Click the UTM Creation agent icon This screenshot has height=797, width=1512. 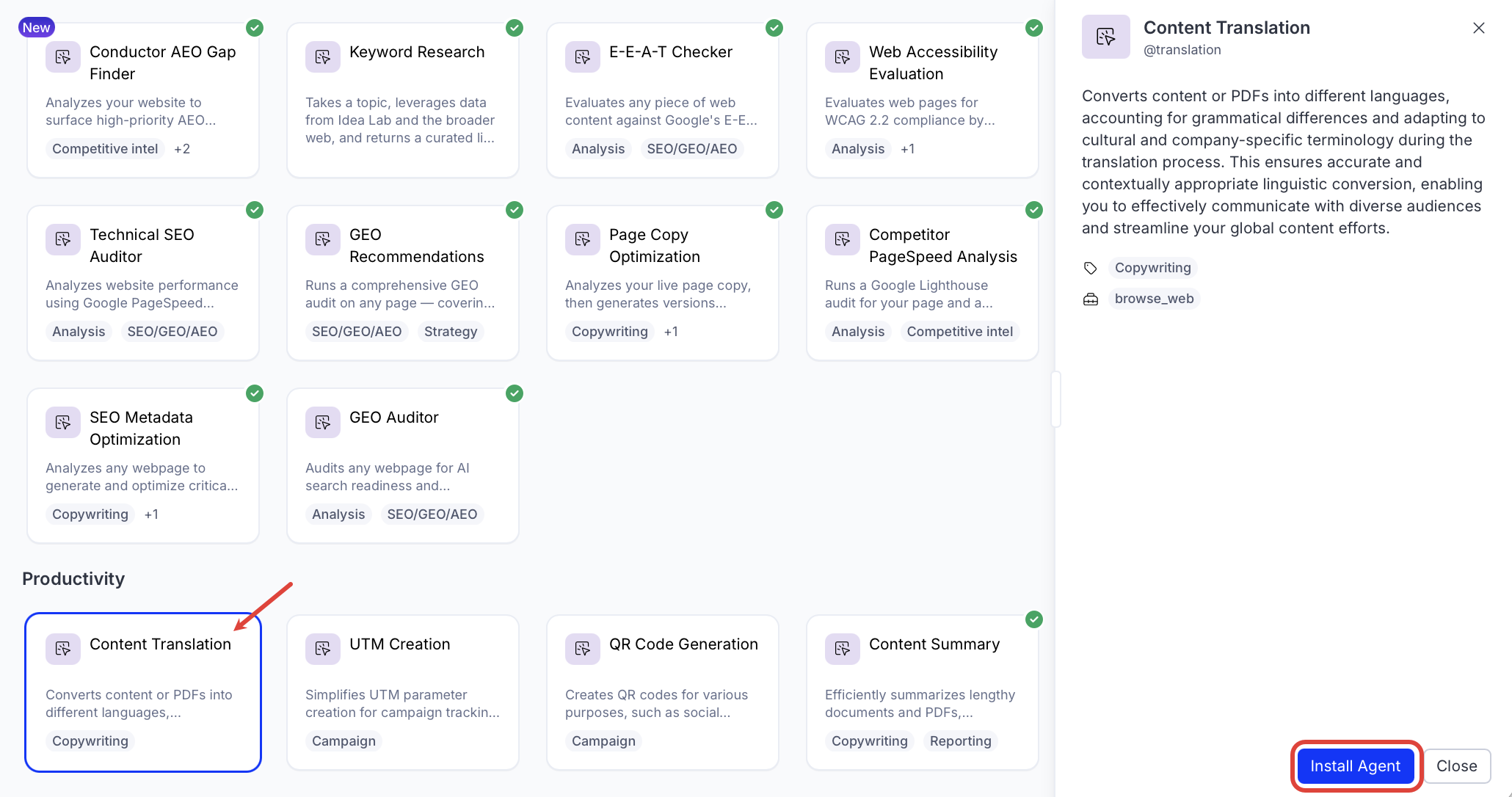coord(322,649)
